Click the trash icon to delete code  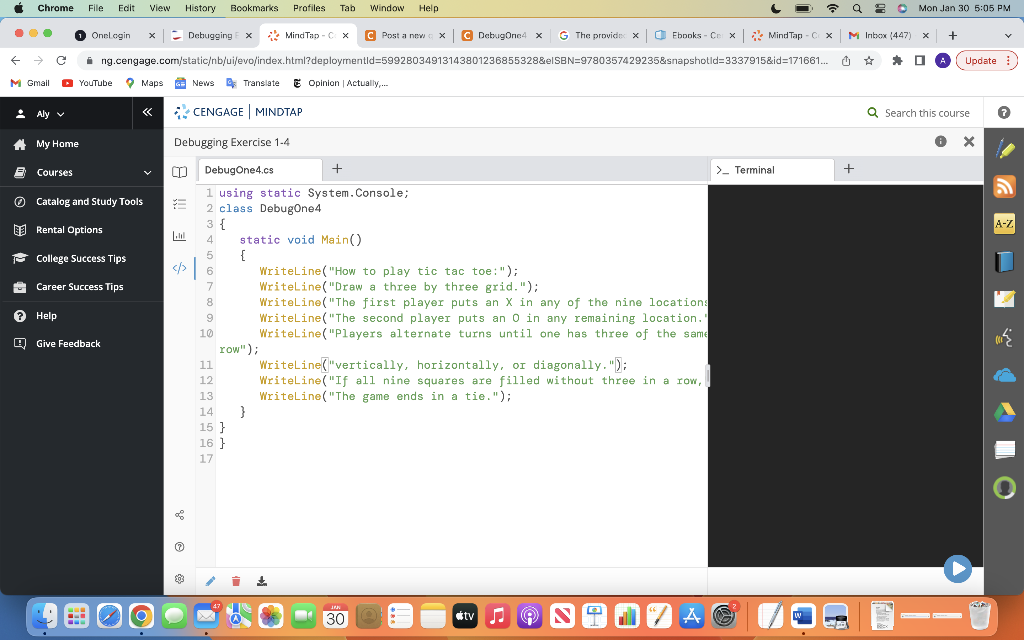[x=236, y=580]
